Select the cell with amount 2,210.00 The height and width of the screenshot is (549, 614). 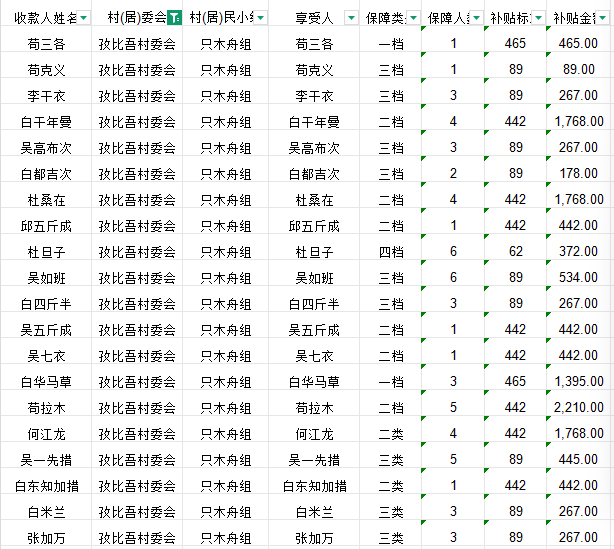[578, 408]
